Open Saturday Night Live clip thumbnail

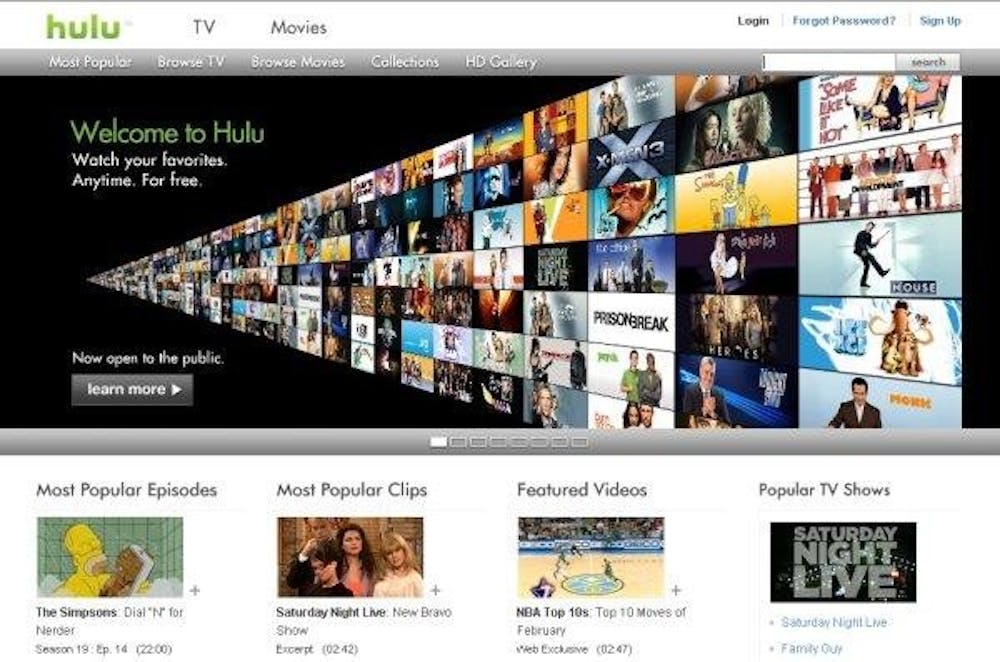pos(350,557)
